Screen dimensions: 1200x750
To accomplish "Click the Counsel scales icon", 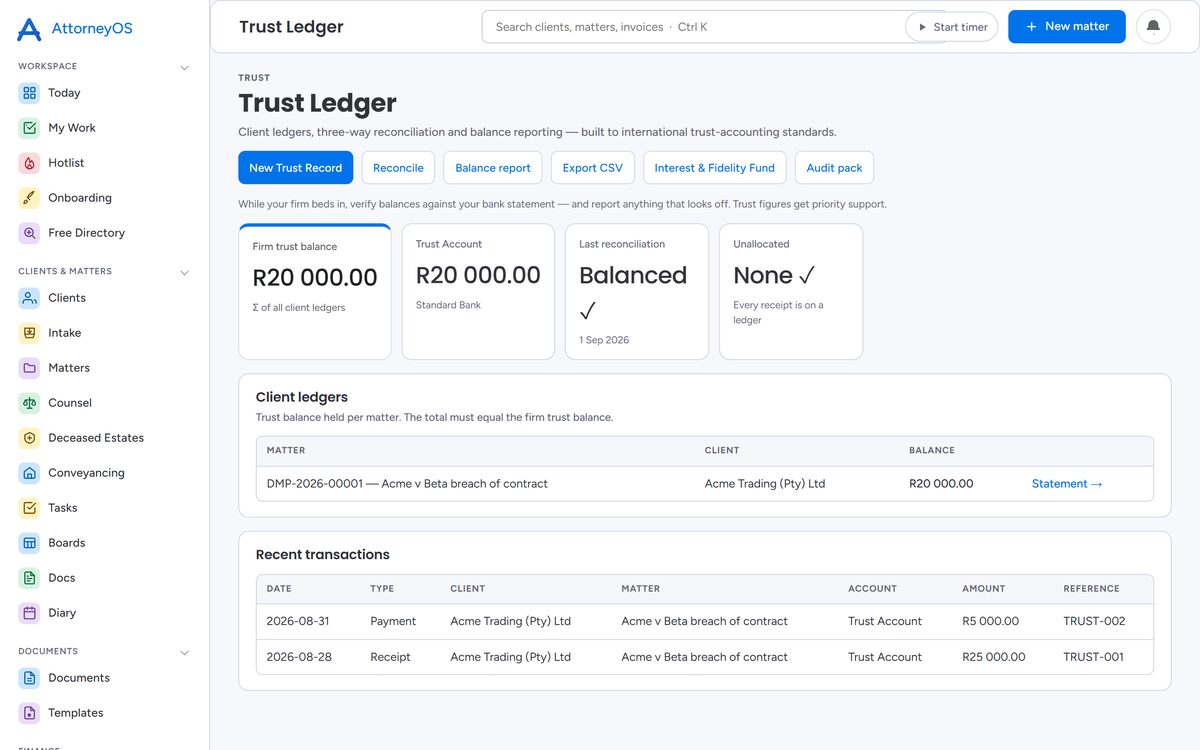I will (29, 403).
